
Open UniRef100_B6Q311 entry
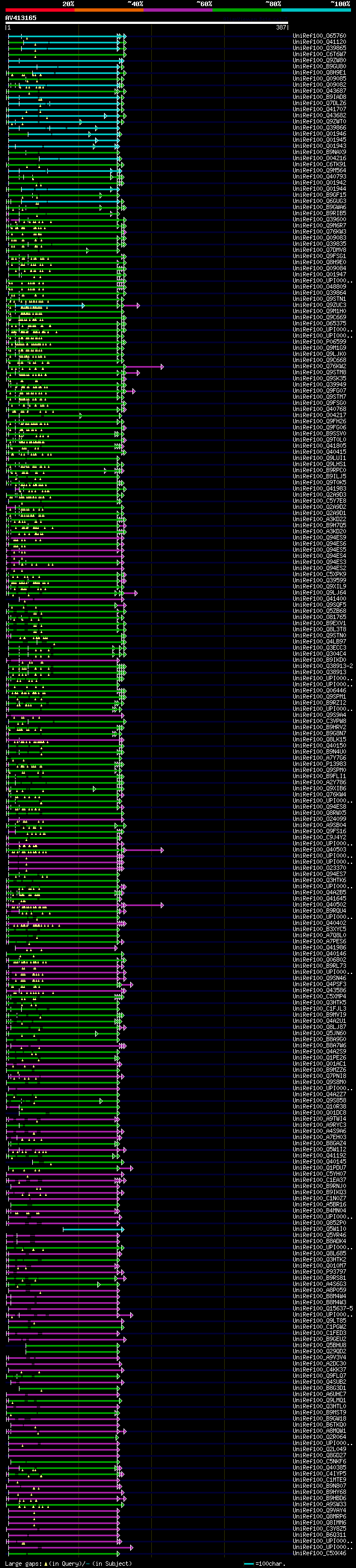(319, 1535)
